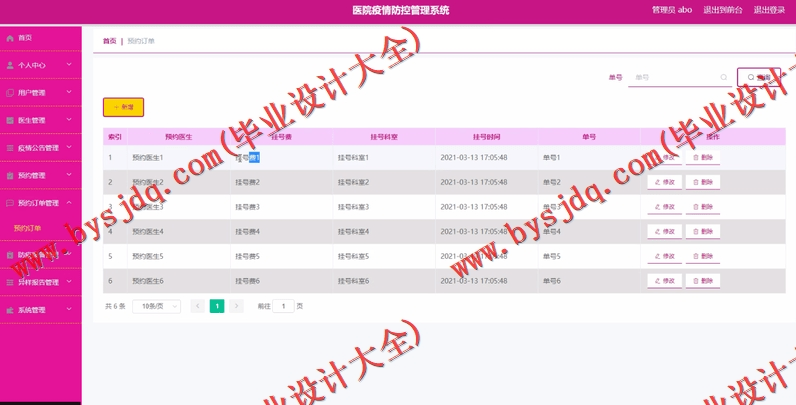Open 用户管理 label in the sidebar
The width and height of the screenshot is (796, 405).
(x=31, y=93)
